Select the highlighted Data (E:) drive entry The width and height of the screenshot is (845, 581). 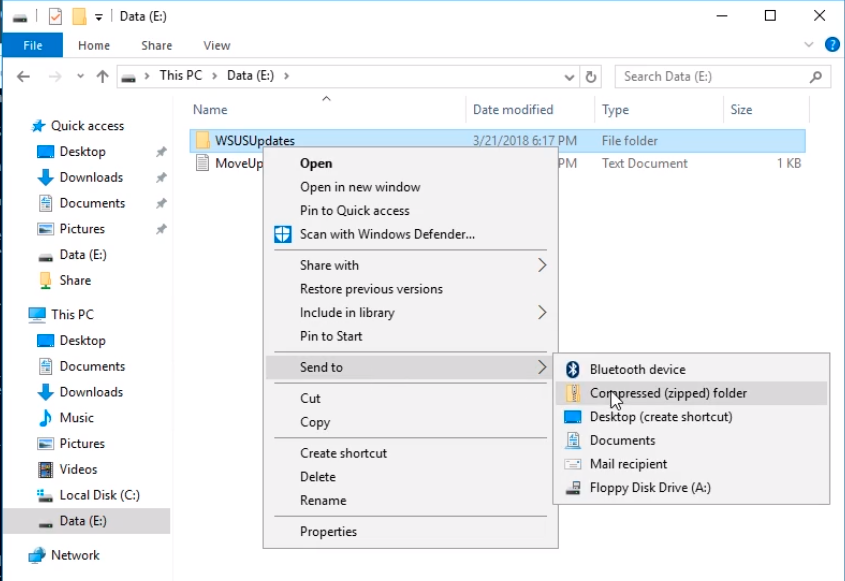(x=86, y=521)
